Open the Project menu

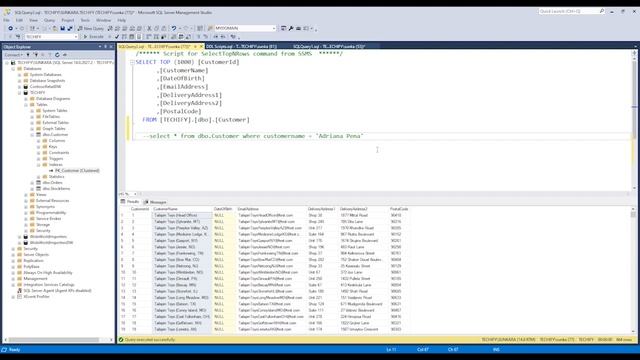pyautogui.click(x=68, y=20)
